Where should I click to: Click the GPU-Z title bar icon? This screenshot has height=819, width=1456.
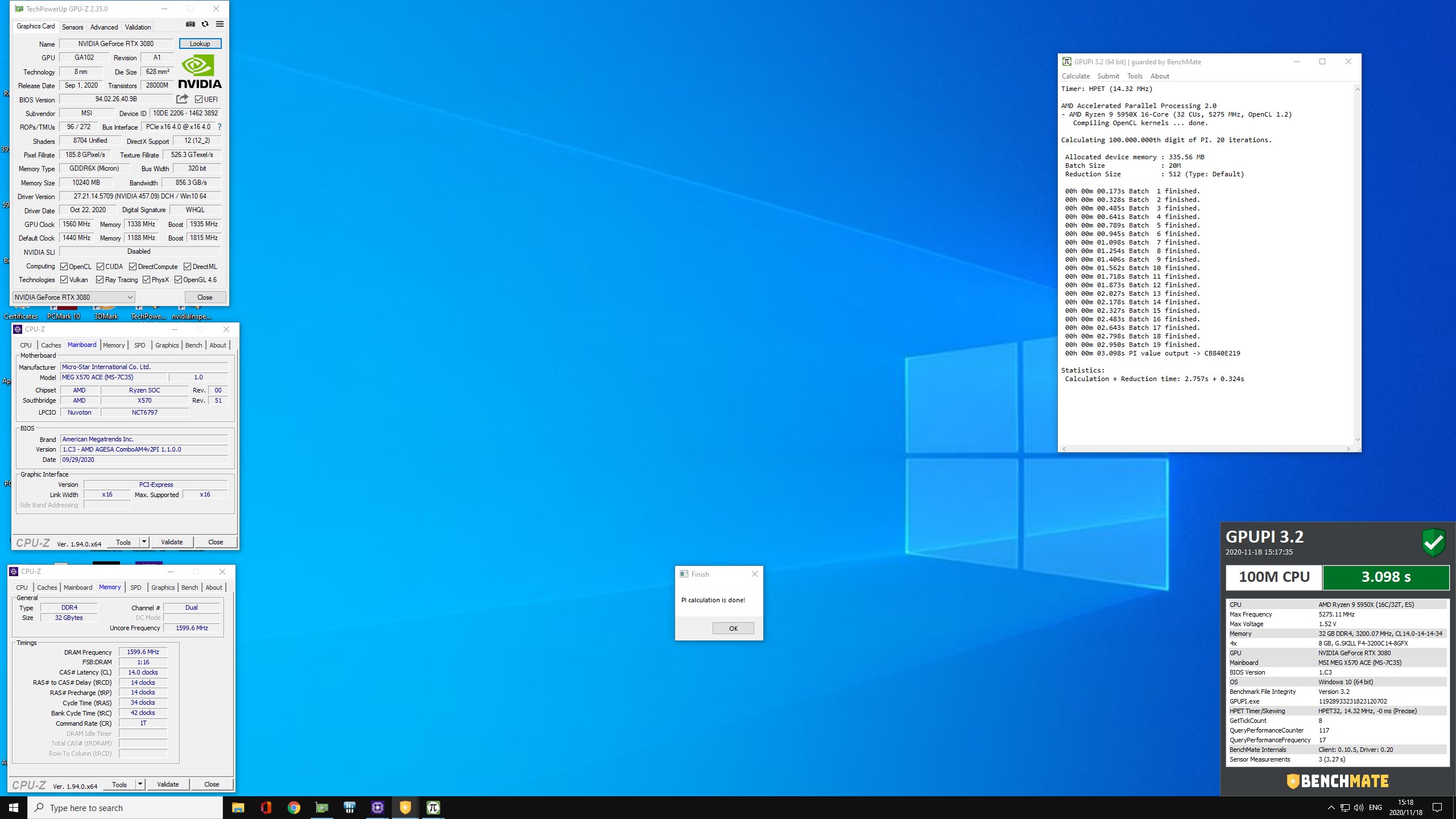coord(19,9)
